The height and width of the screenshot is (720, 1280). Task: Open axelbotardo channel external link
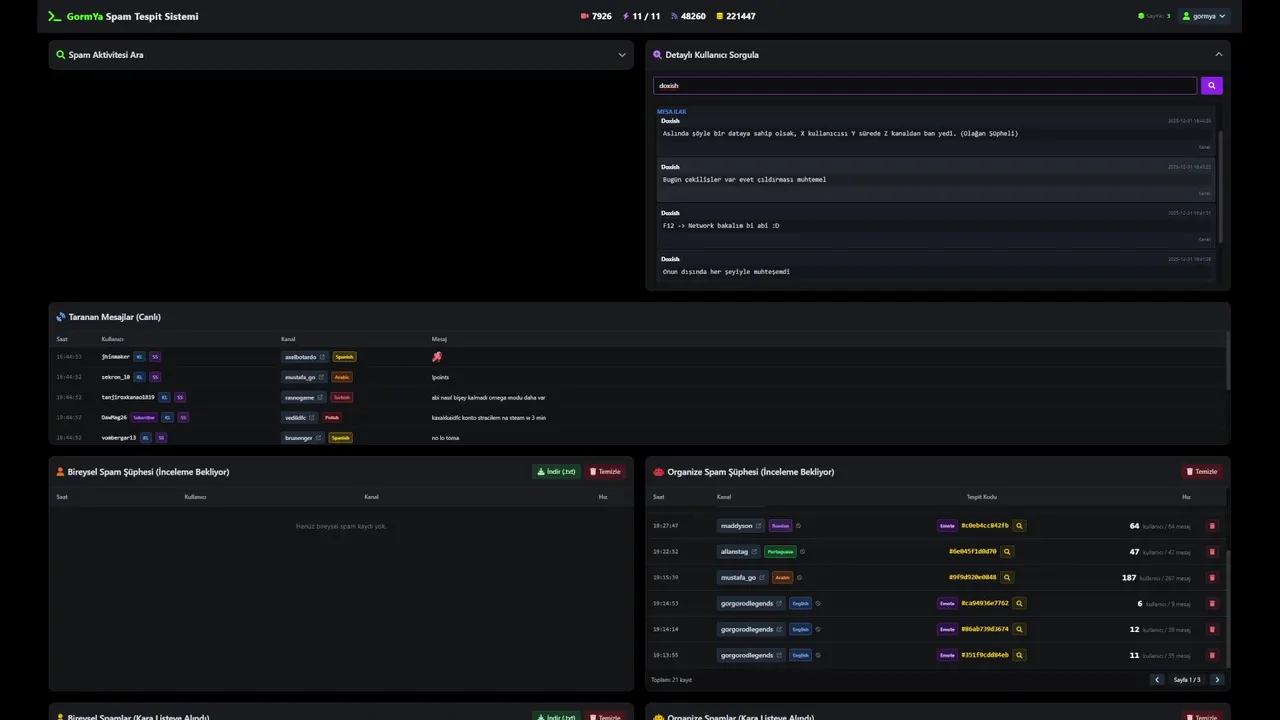[x=322, y=357]
